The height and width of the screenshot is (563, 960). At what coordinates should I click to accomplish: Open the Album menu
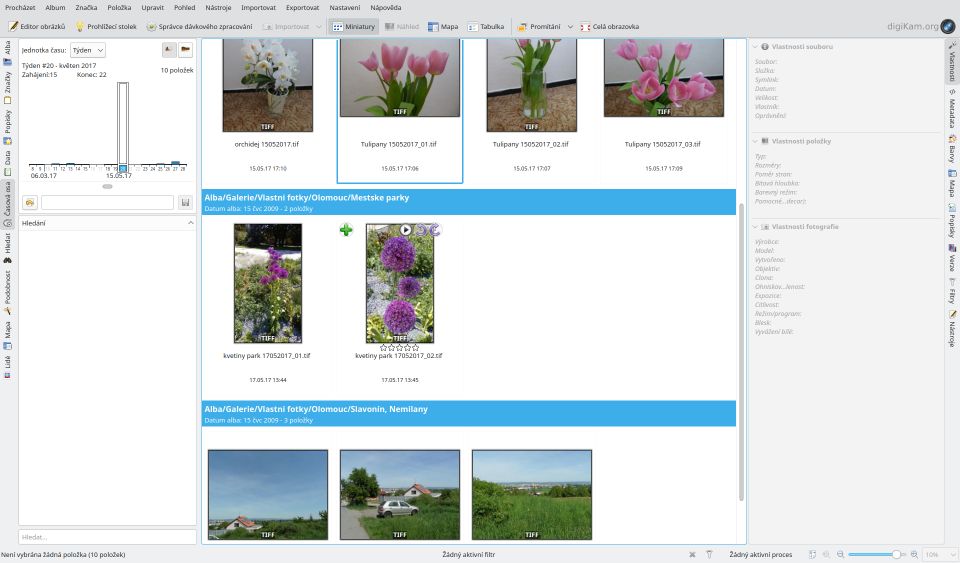(55, 7)
